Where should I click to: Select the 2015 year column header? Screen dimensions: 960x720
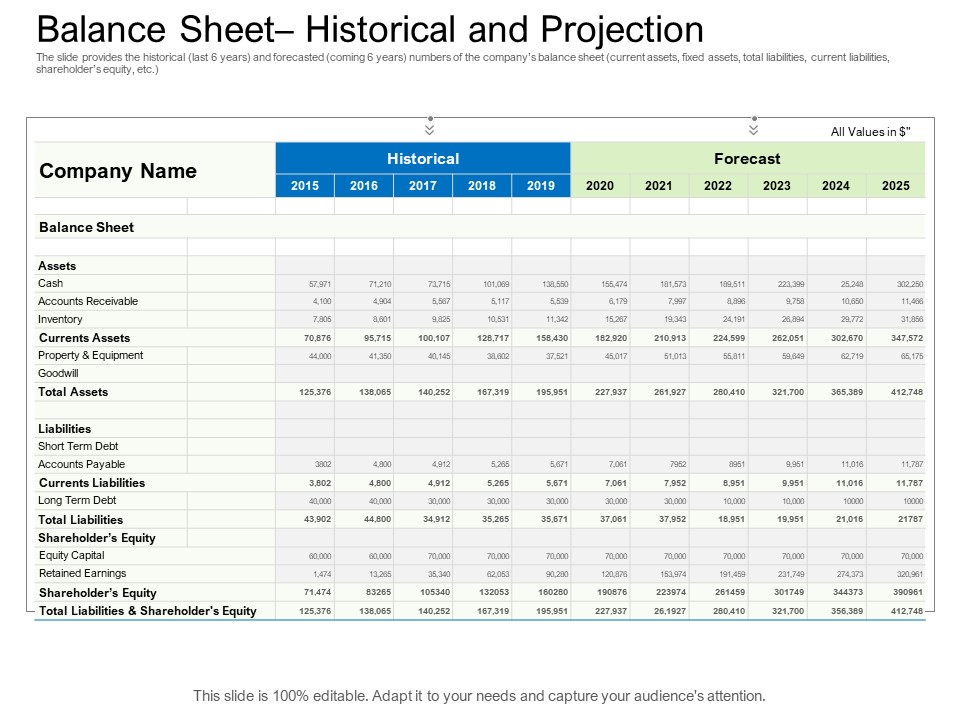tap(305, 186)
